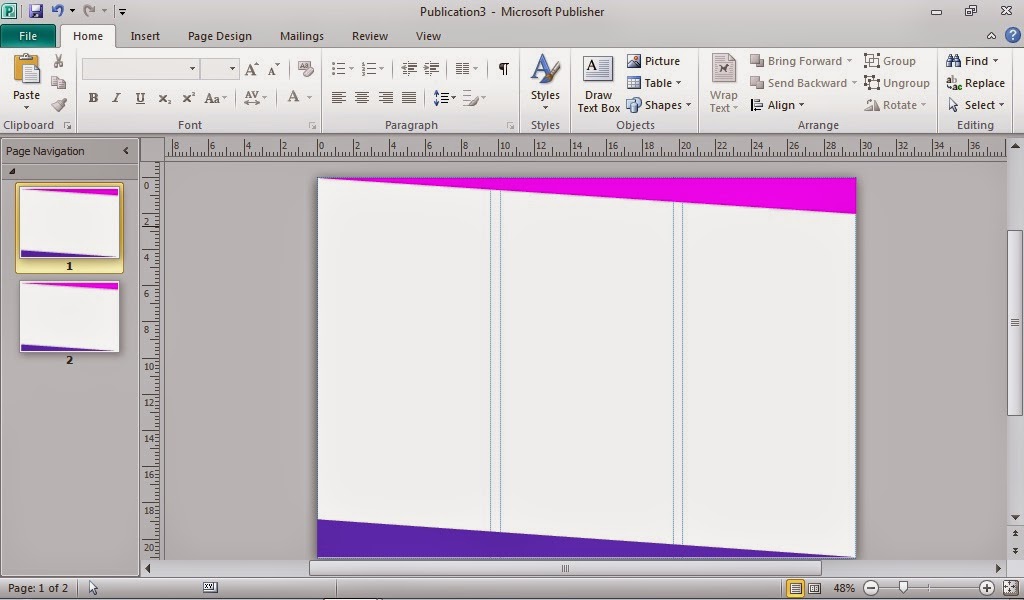The image size is (1024, 600).
Task: Switch to the Mailings tab
Action: (x=302, y=36)
